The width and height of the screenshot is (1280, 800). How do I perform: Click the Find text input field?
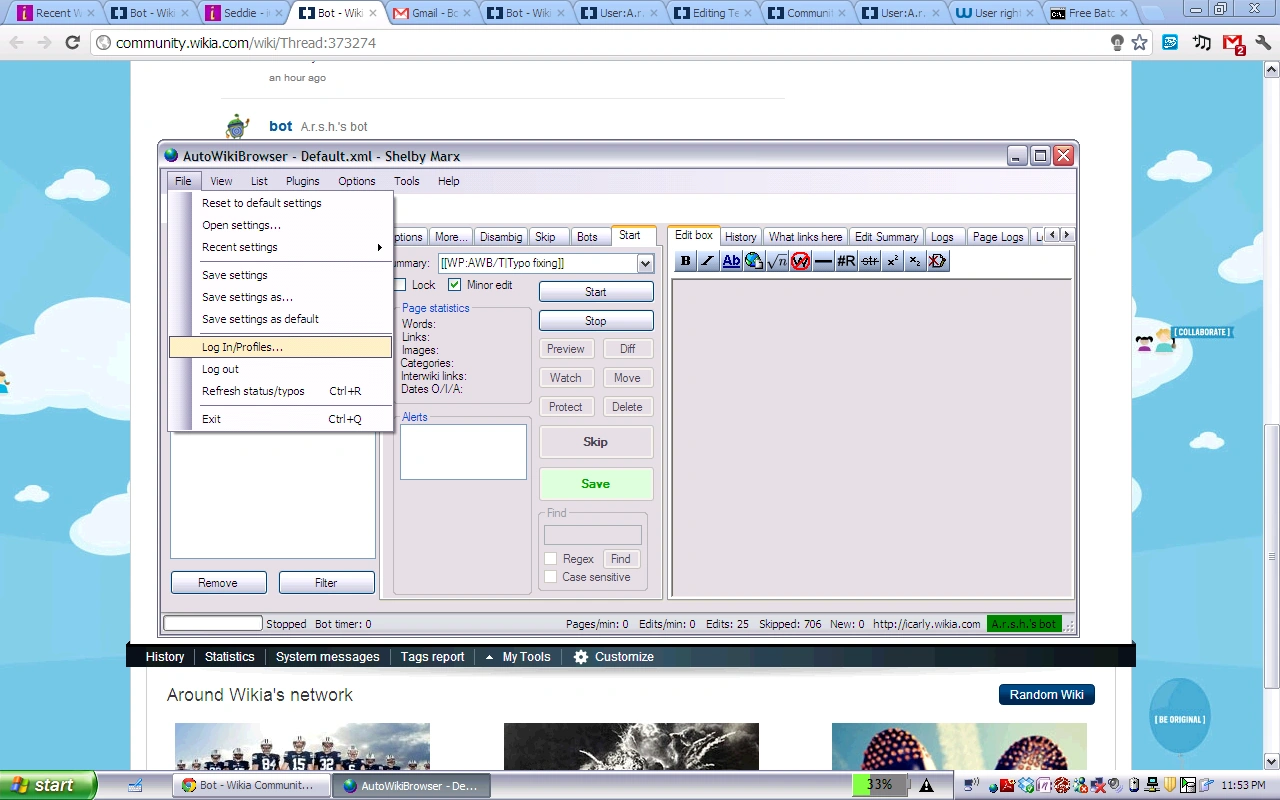coord(593,535)
